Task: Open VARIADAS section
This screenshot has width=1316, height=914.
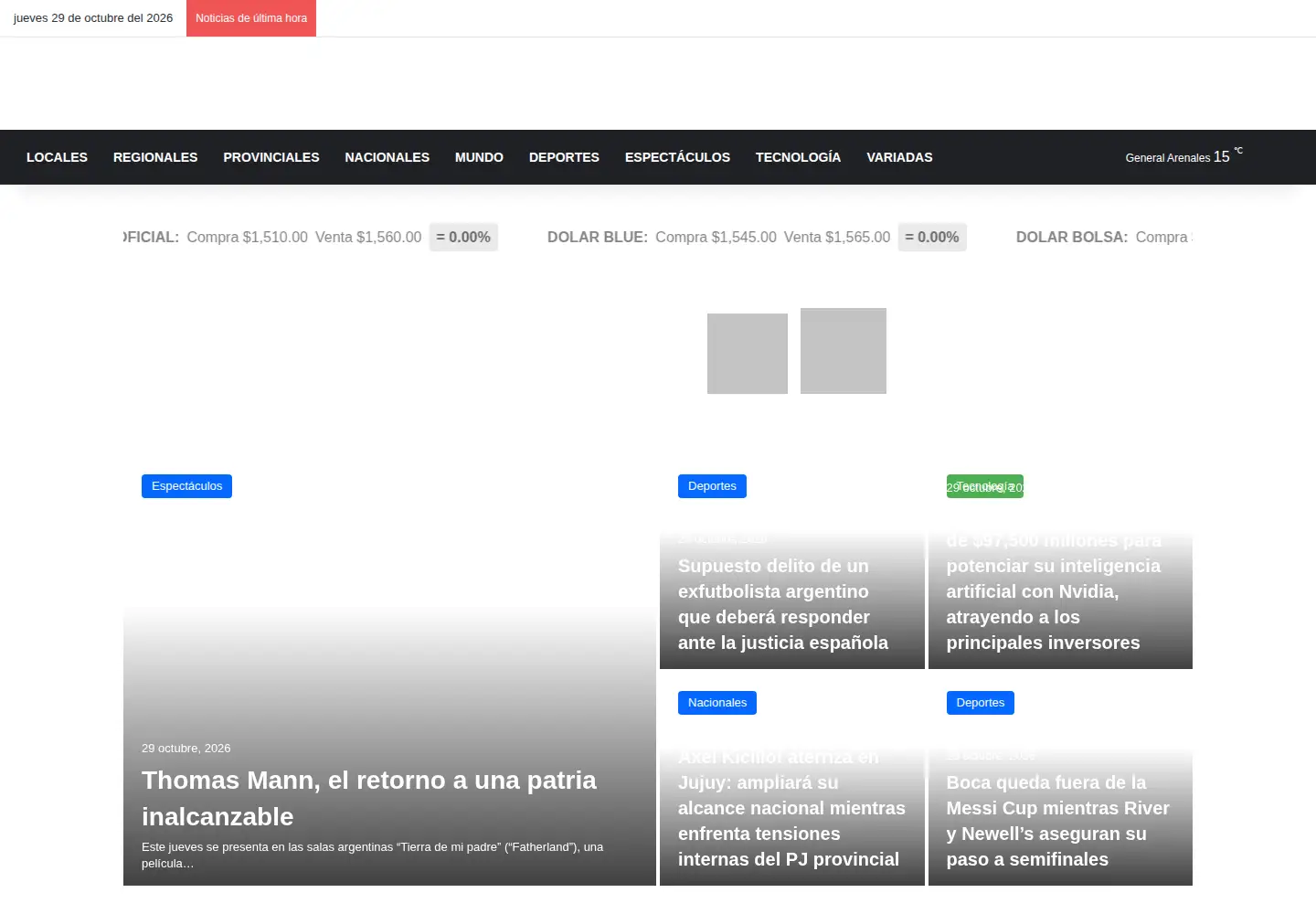Action: (899, 157)
